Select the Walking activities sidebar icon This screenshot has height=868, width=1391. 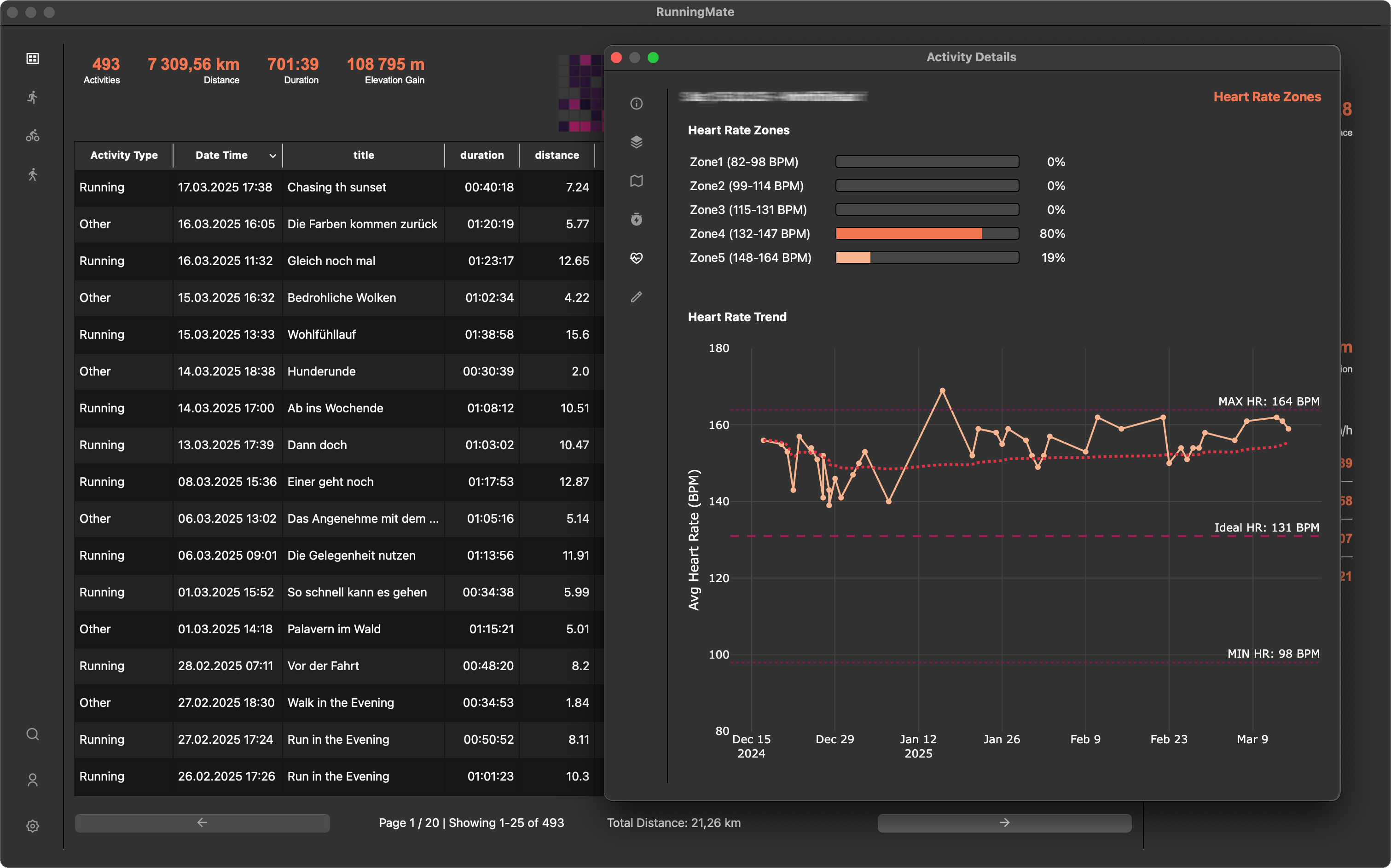33,174
